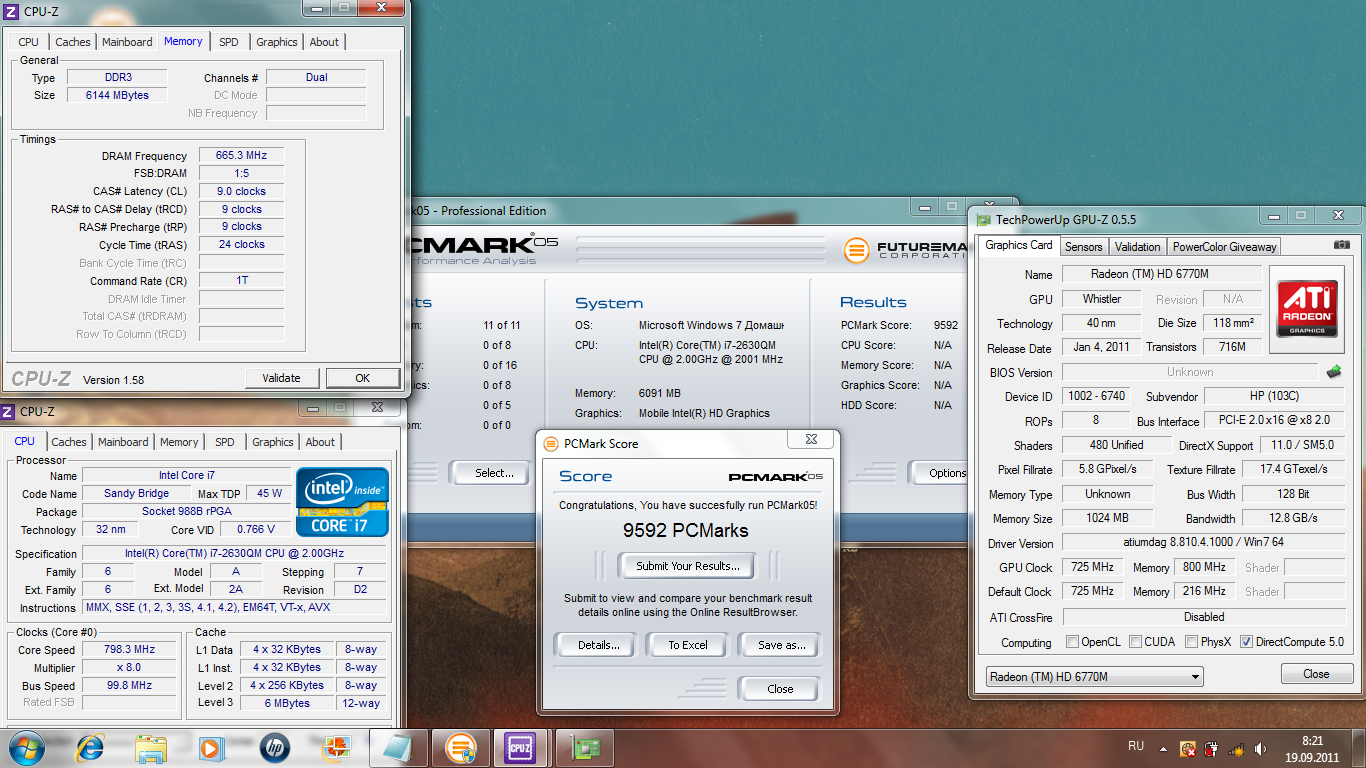Uncheck the DirectCompute 5.0 checkbox

(x=1247, y=642)
